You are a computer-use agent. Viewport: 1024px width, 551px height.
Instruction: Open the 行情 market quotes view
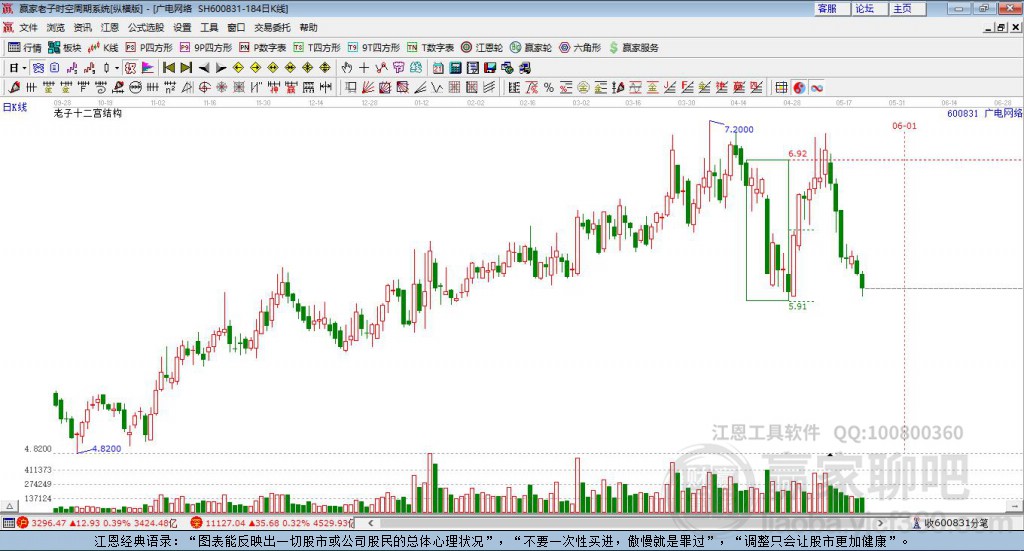24,48
